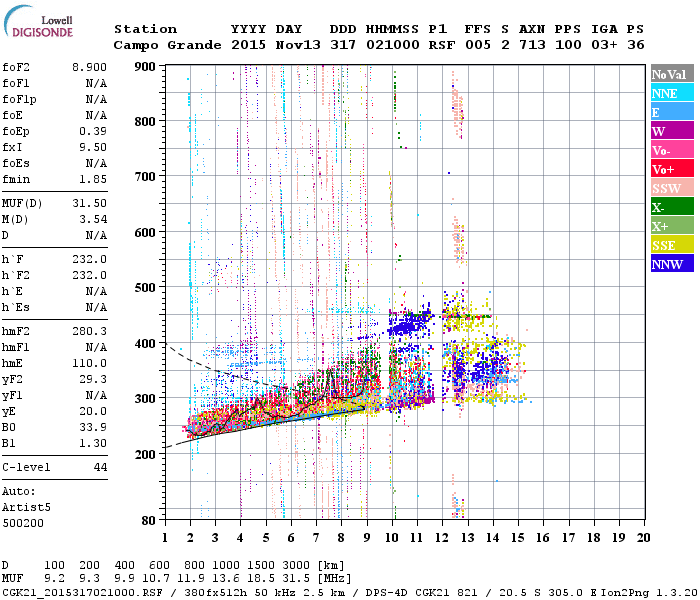The image size is (700, 600).
Task: Select the yellow SSE legend swatch
Action: coord(672,245)
